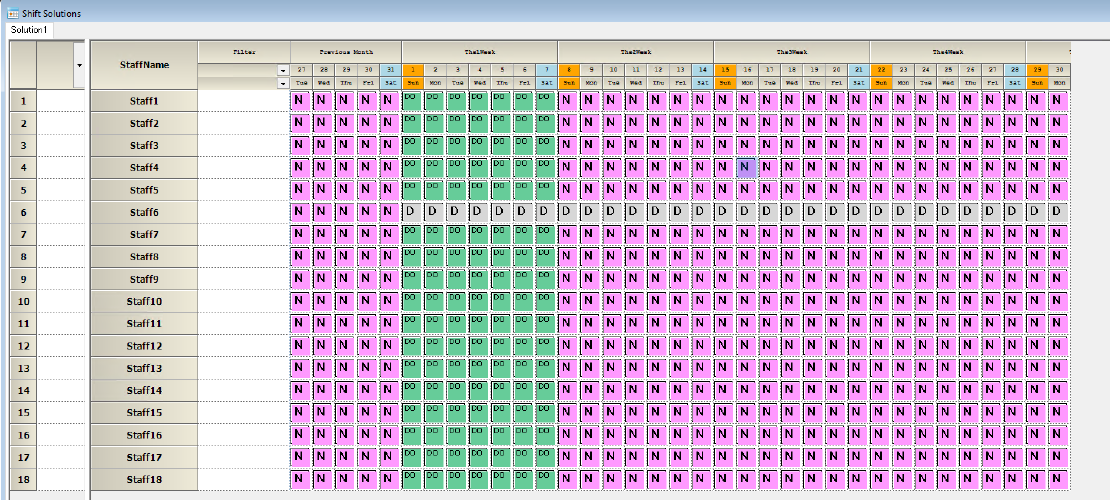The width and height of the screenshot is (1110, 500).
Task: Switch to the Solution1 tab
Action: [x=29, y=30]
